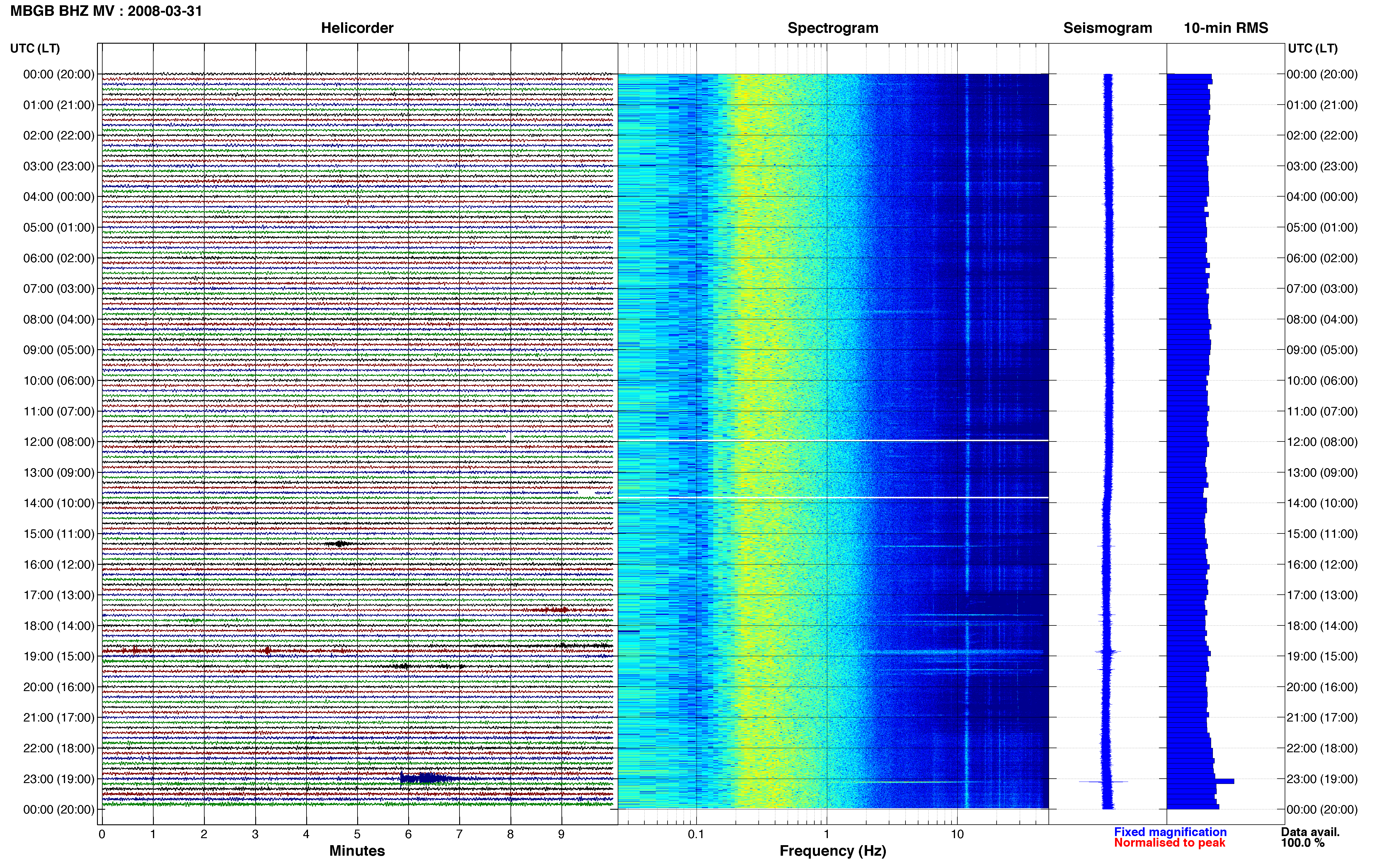1389x868 pixels.
Task: Click '12:00 (08:00)' tick beside the Helicorder
Action: pyautogui.click(x=59, y=442)
